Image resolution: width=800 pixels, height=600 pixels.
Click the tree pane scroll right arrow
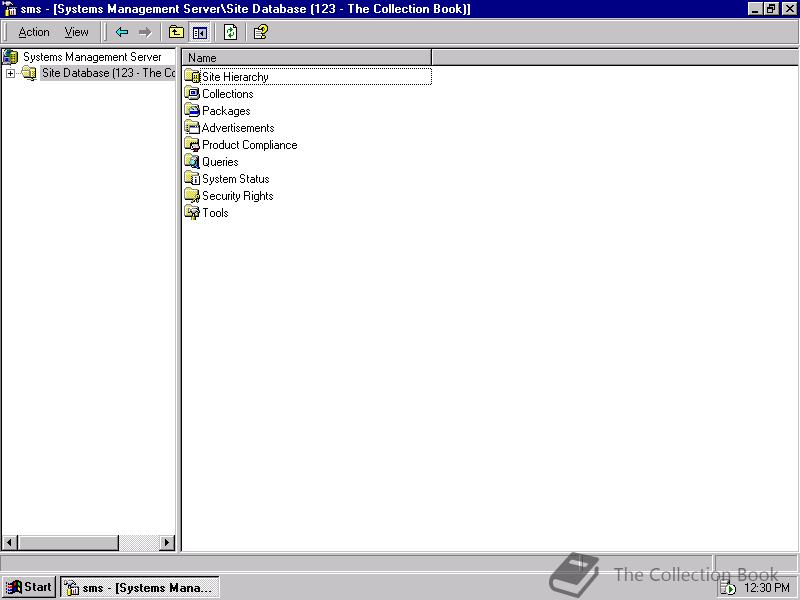[167, 542]
